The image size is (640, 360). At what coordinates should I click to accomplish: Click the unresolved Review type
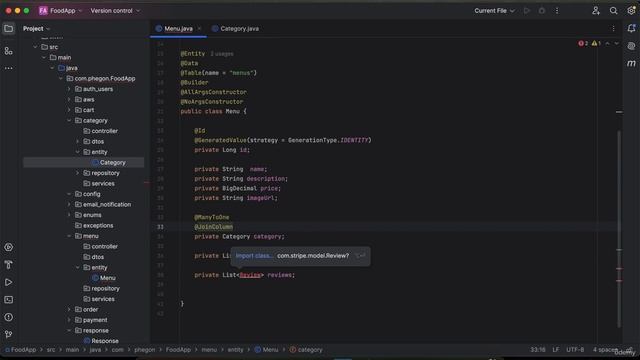250,275
